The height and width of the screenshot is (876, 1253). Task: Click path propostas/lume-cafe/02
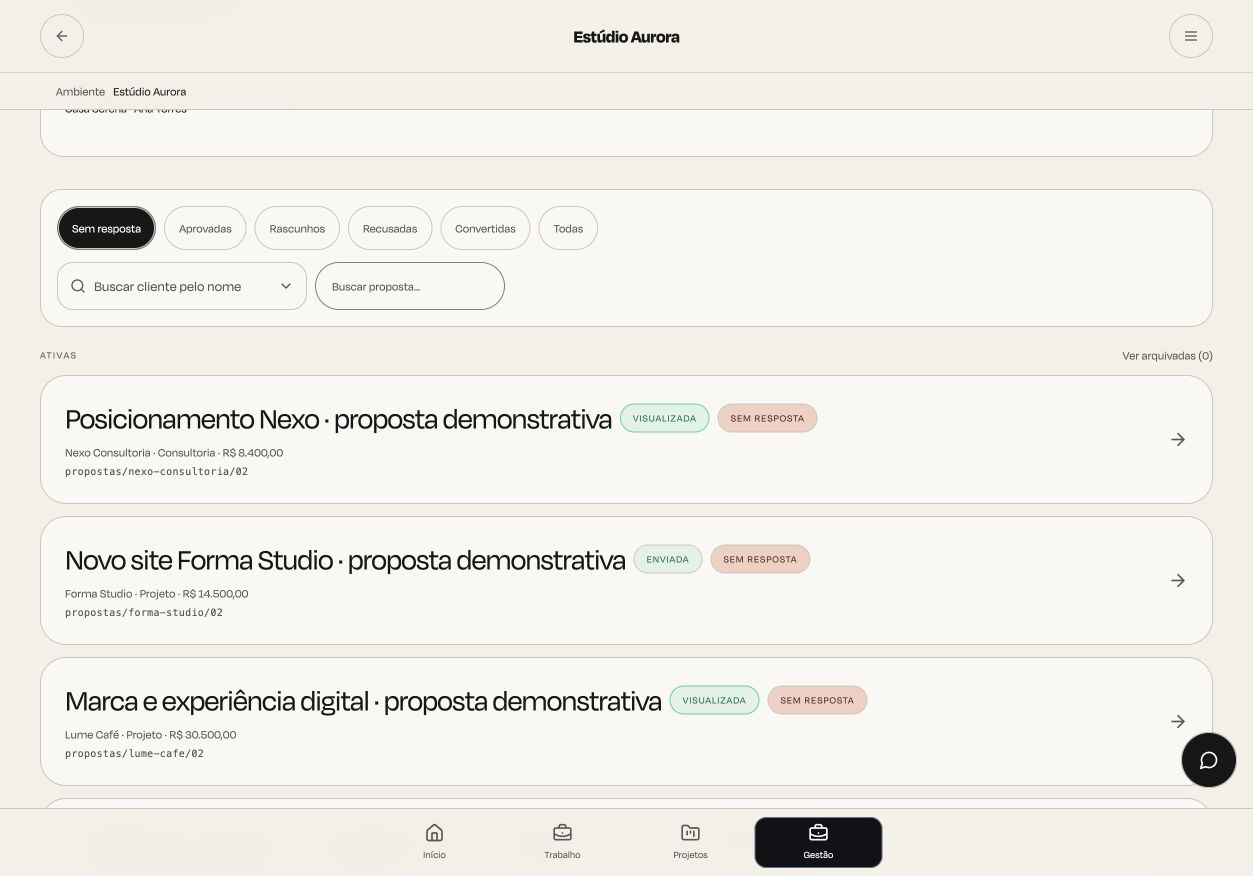click(x=134, y=754)
